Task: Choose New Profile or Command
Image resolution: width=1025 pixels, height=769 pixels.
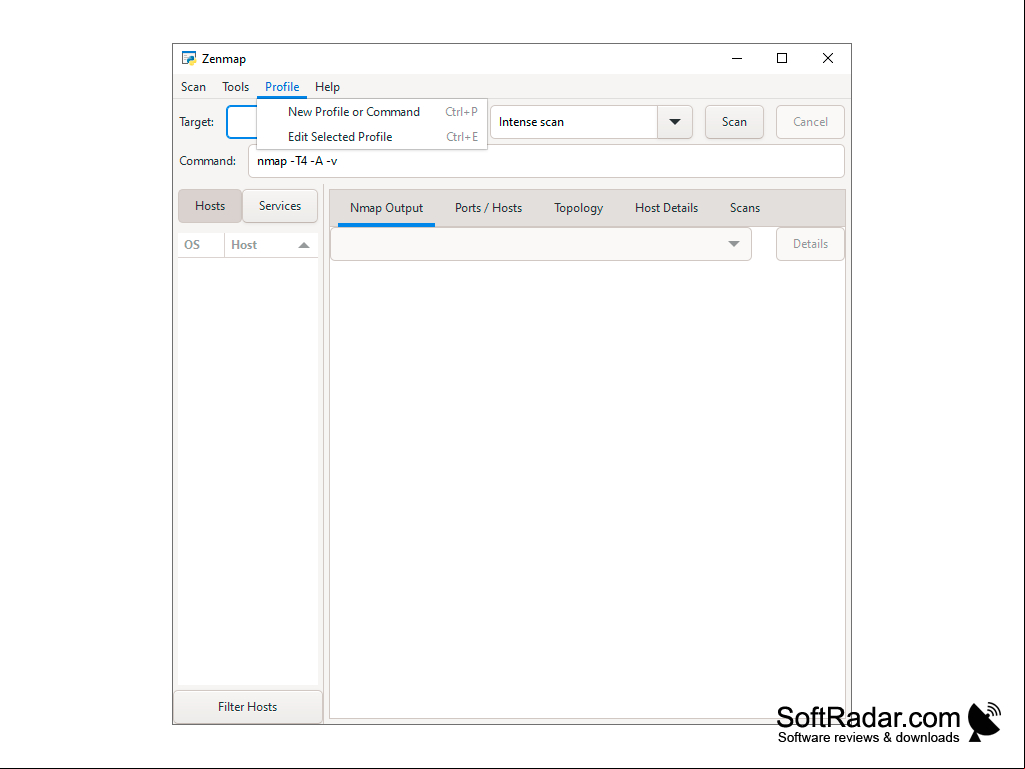Action: (372, 112)
